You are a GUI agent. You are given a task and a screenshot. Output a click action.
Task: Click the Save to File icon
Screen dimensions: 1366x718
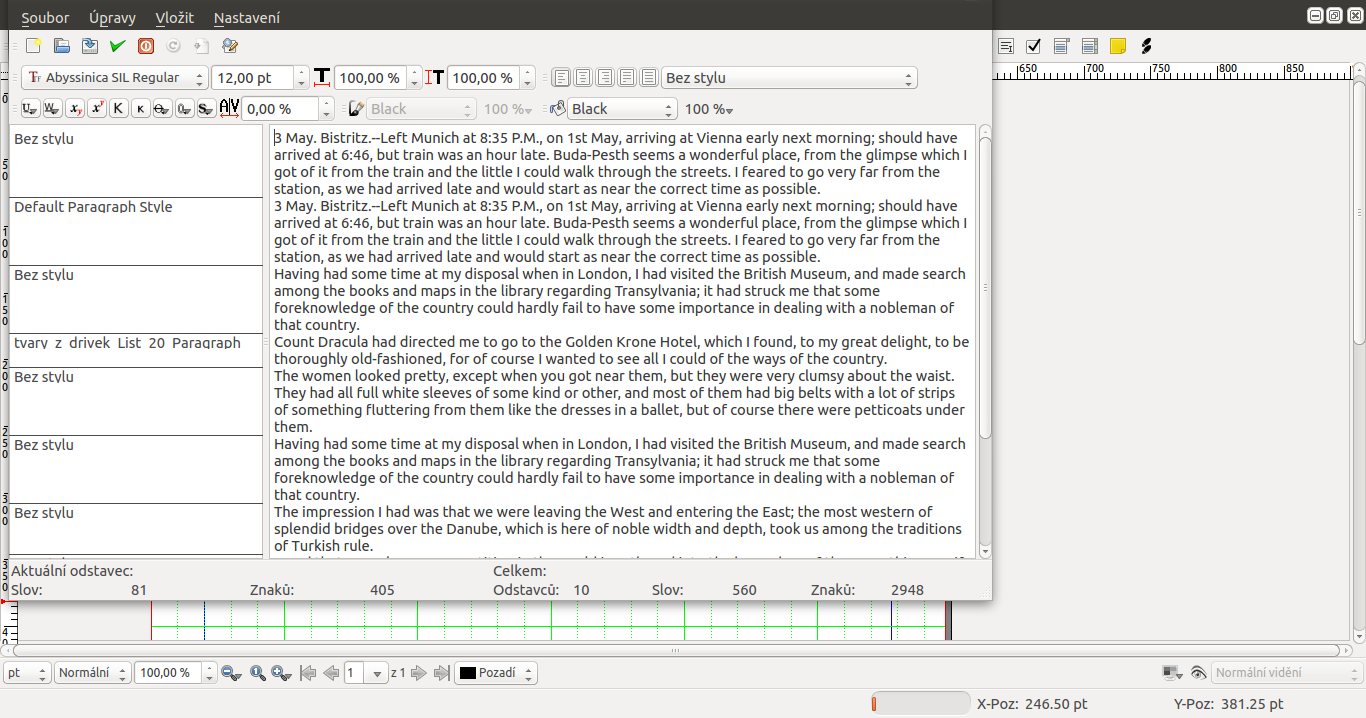click(x=90, y=45)
